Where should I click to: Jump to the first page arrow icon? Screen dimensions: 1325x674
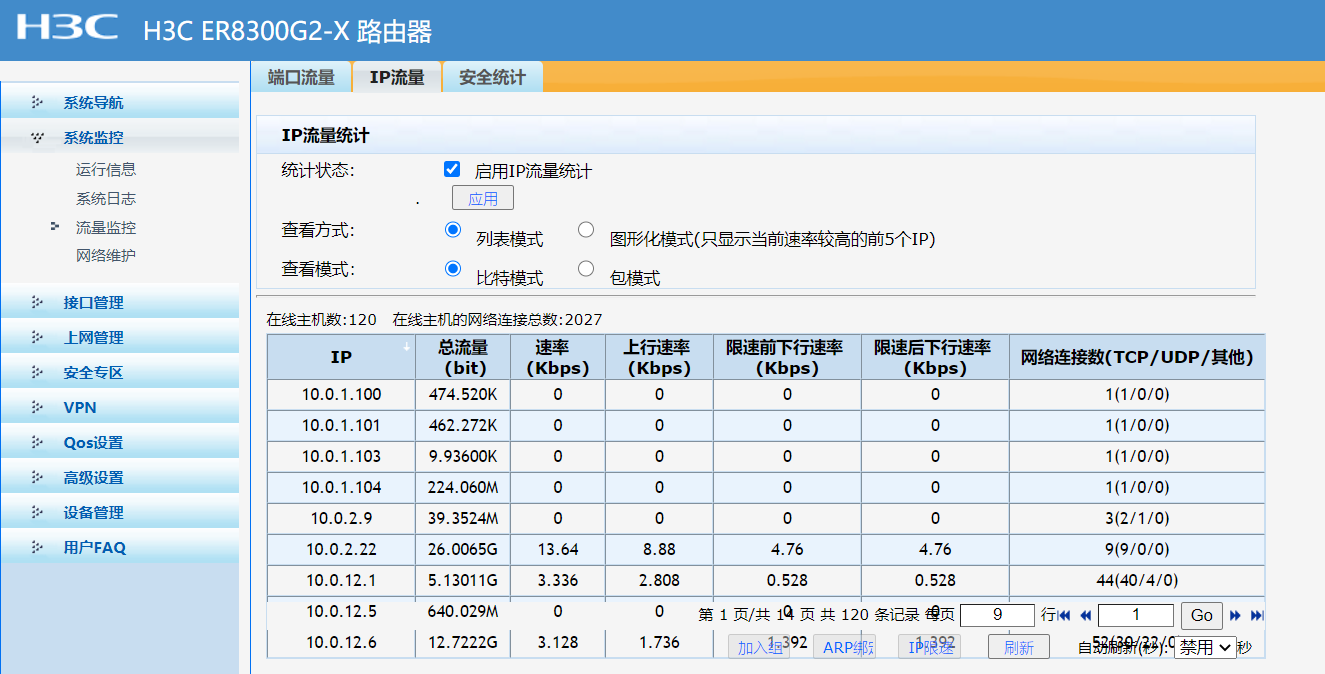pos(1064,616)
